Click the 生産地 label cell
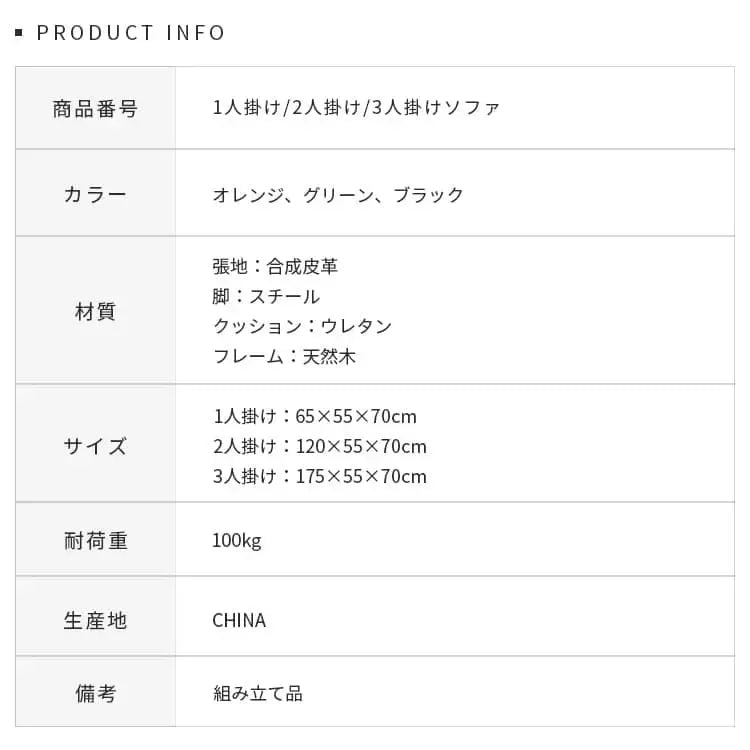750x750 pixels. [x=95, y=620]
